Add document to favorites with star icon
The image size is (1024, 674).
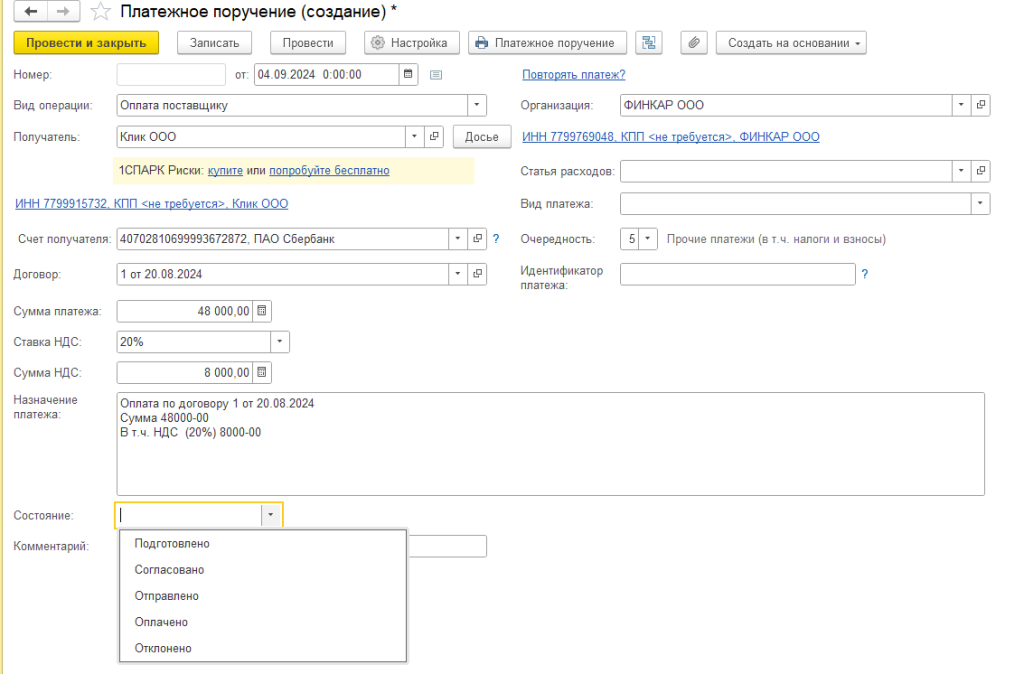100,12
